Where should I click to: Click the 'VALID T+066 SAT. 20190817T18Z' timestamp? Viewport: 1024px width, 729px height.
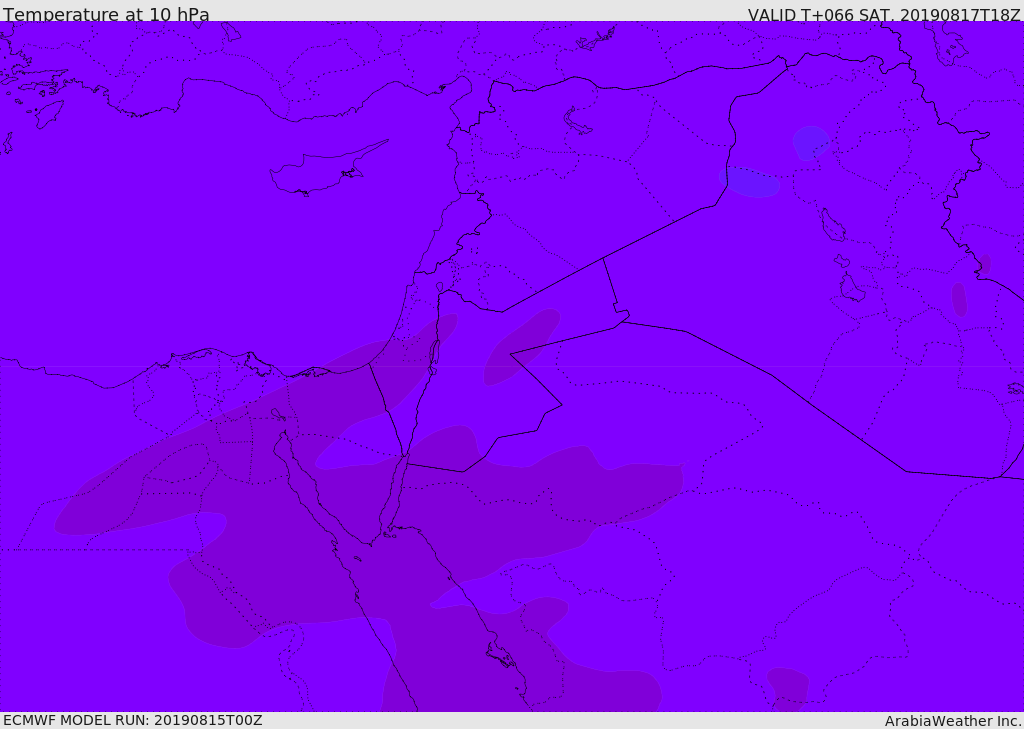[x=884, y=14]
